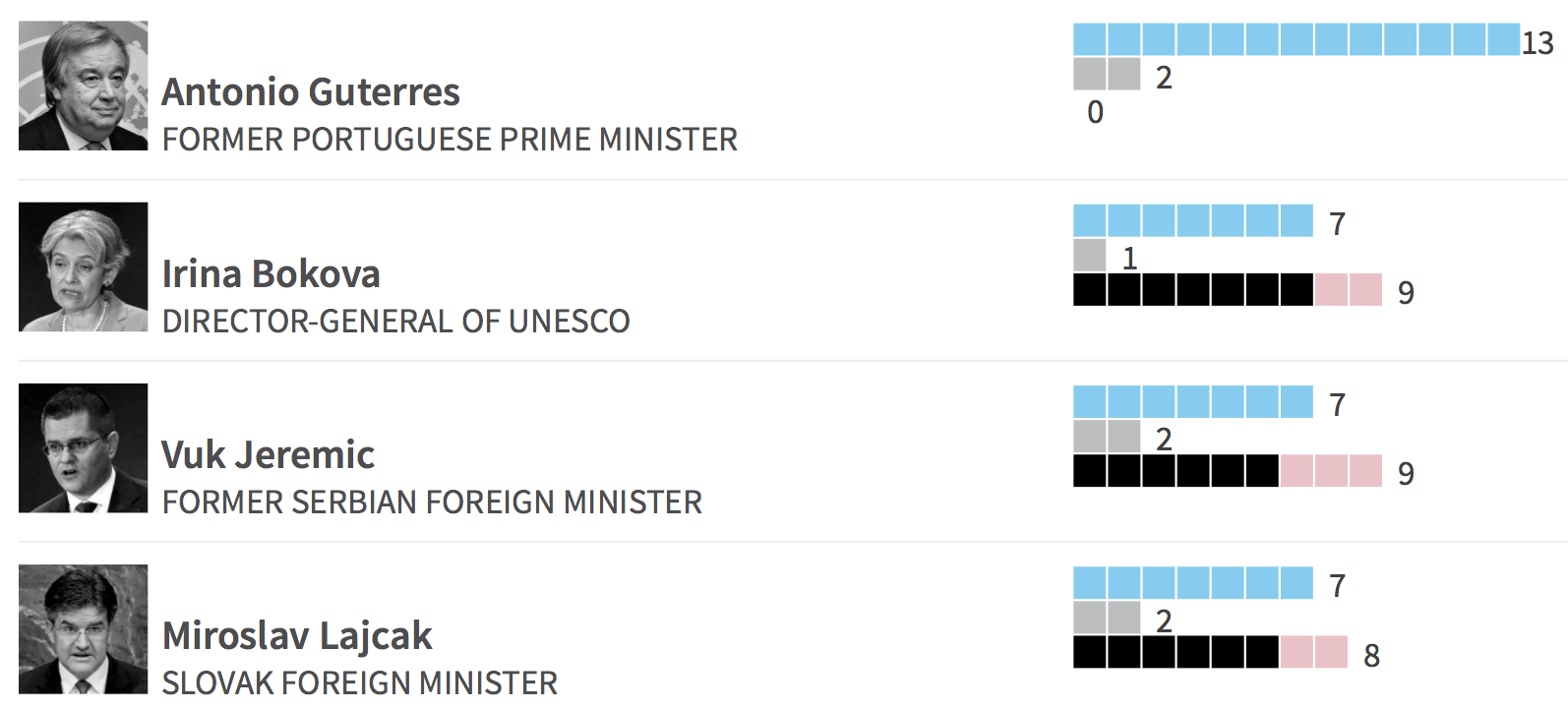
Task: Click Lajcak's black bar segment
Action: click(1176, 652)
